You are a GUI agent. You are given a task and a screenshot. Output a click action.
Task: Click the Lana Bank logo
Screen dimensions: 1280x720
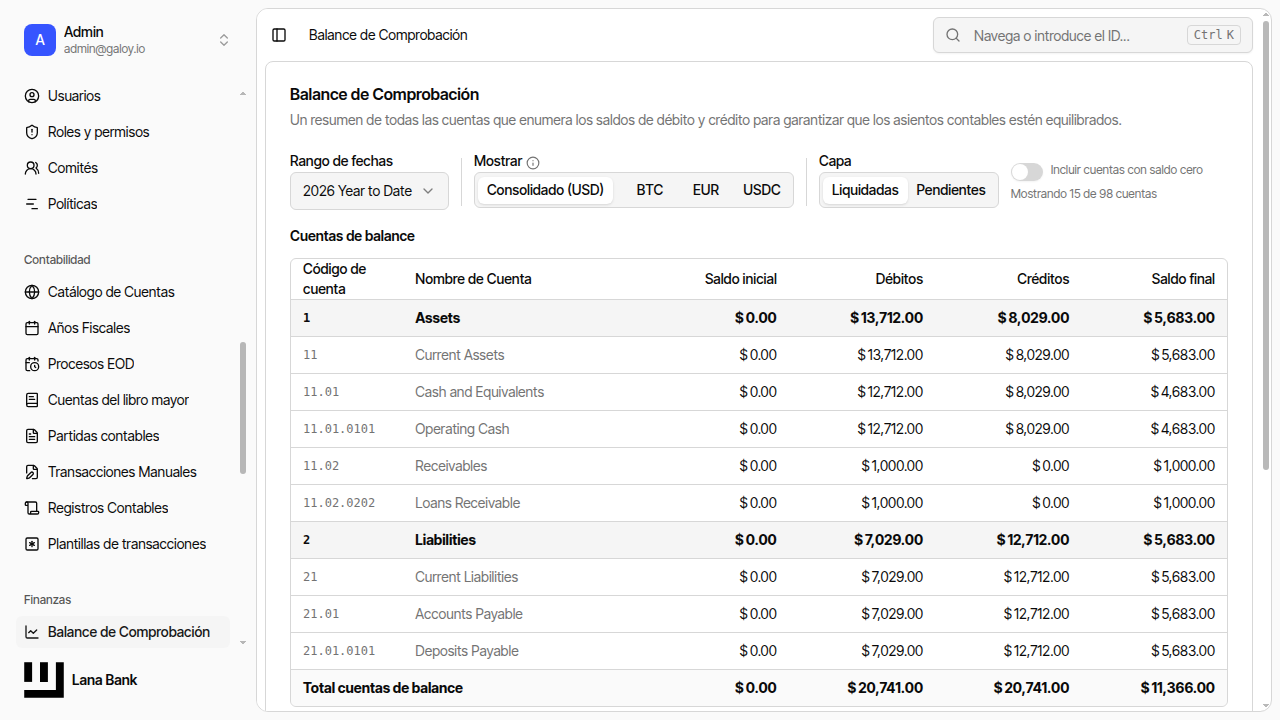(x=44, y=680)
